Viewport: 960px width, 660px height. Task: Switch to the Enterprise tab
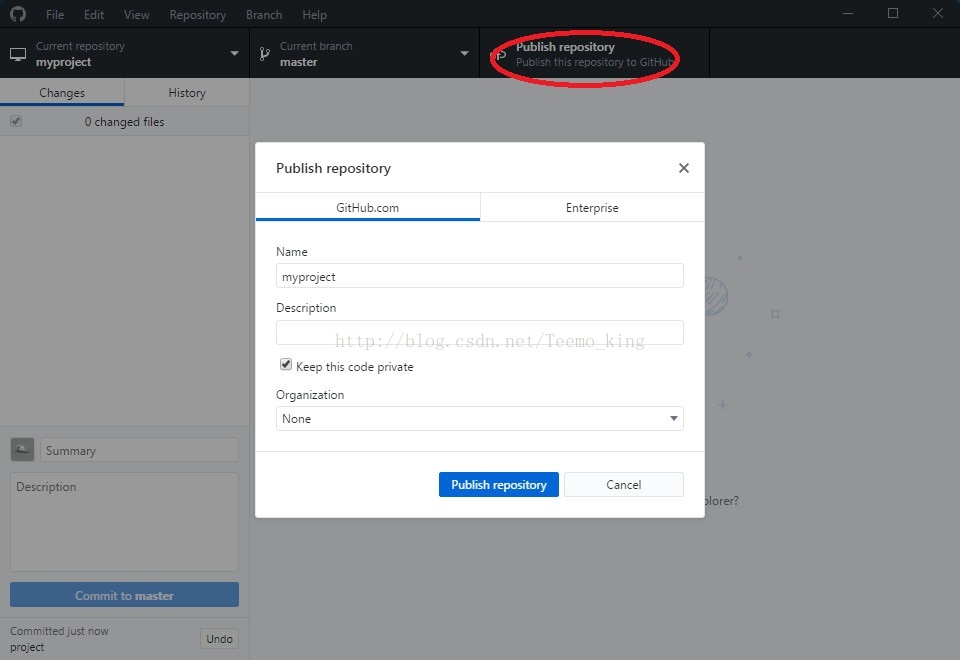point(592,207)
